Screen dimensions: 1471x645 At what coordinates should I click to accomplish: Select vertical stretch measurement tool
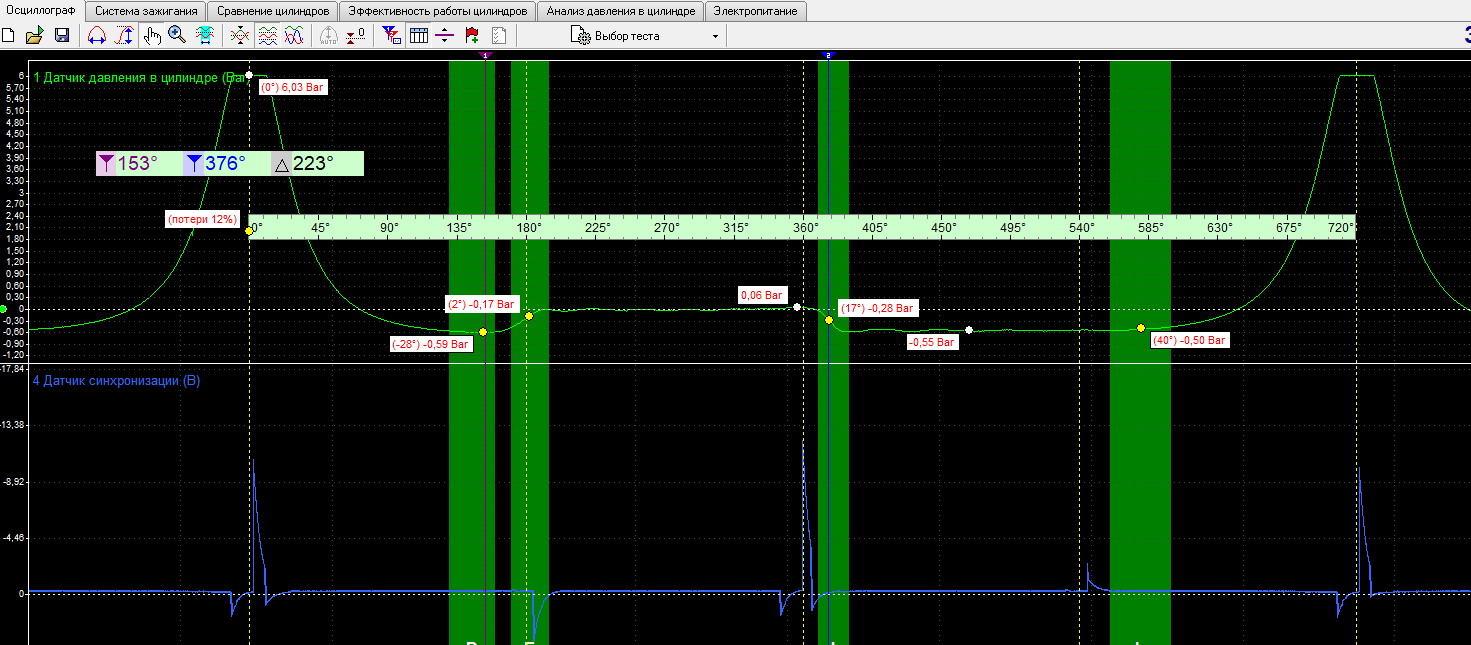tap(124, 35)
